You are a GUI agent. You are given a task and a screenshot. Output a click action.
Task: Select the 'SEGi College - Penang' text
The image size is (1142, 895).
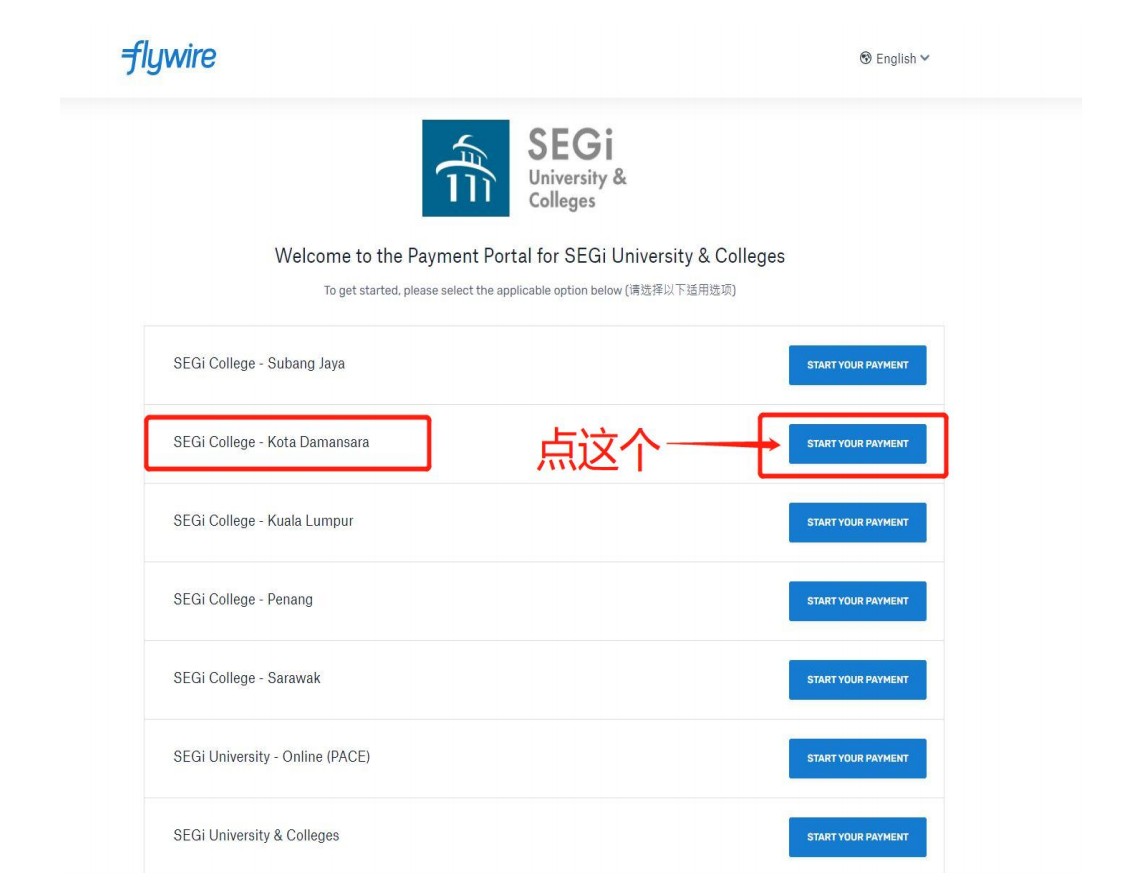pyautogui.click(x=243, y=599)
